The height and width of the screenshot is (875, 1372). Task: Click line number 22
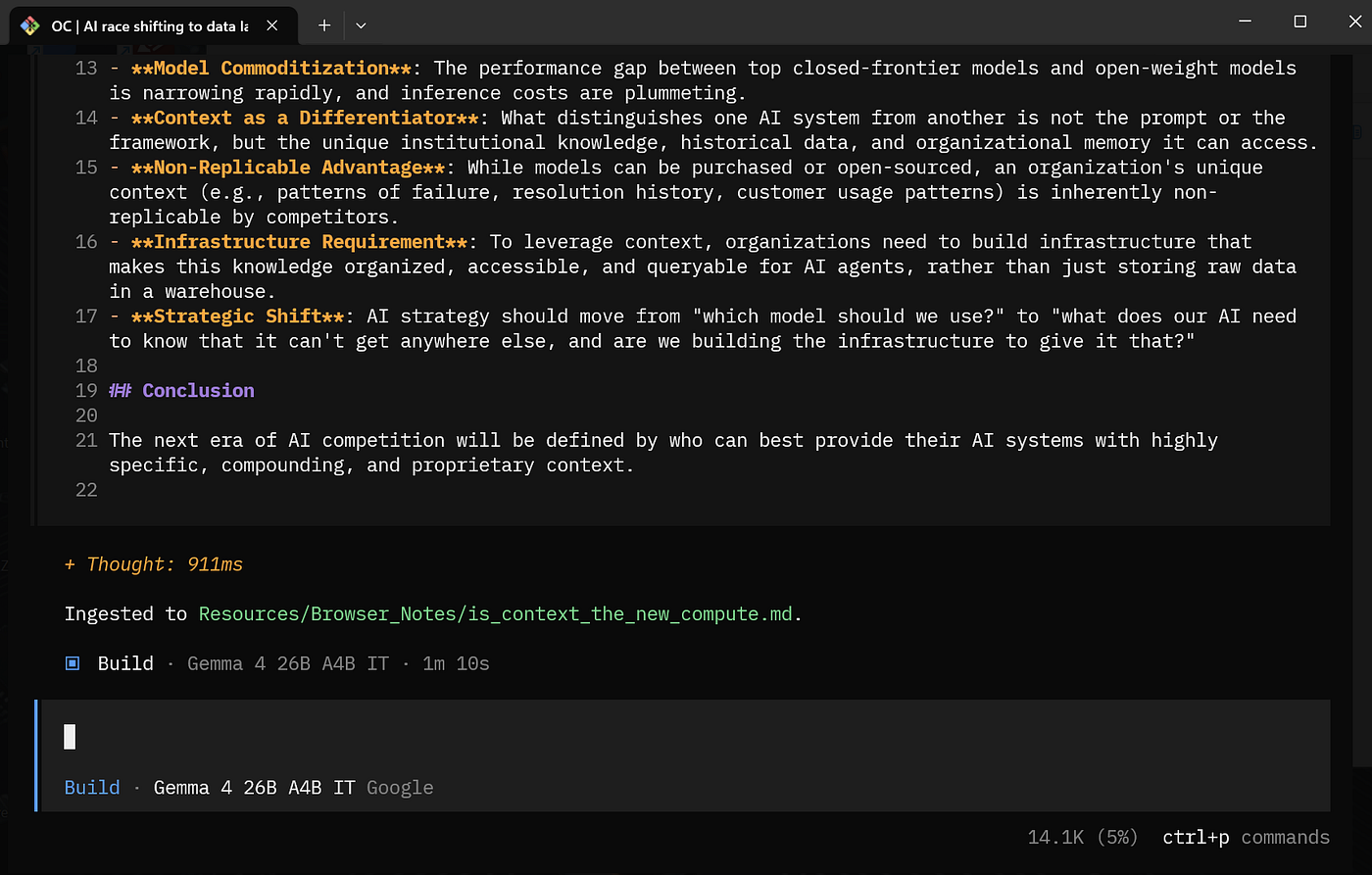(x=86, y=490)
